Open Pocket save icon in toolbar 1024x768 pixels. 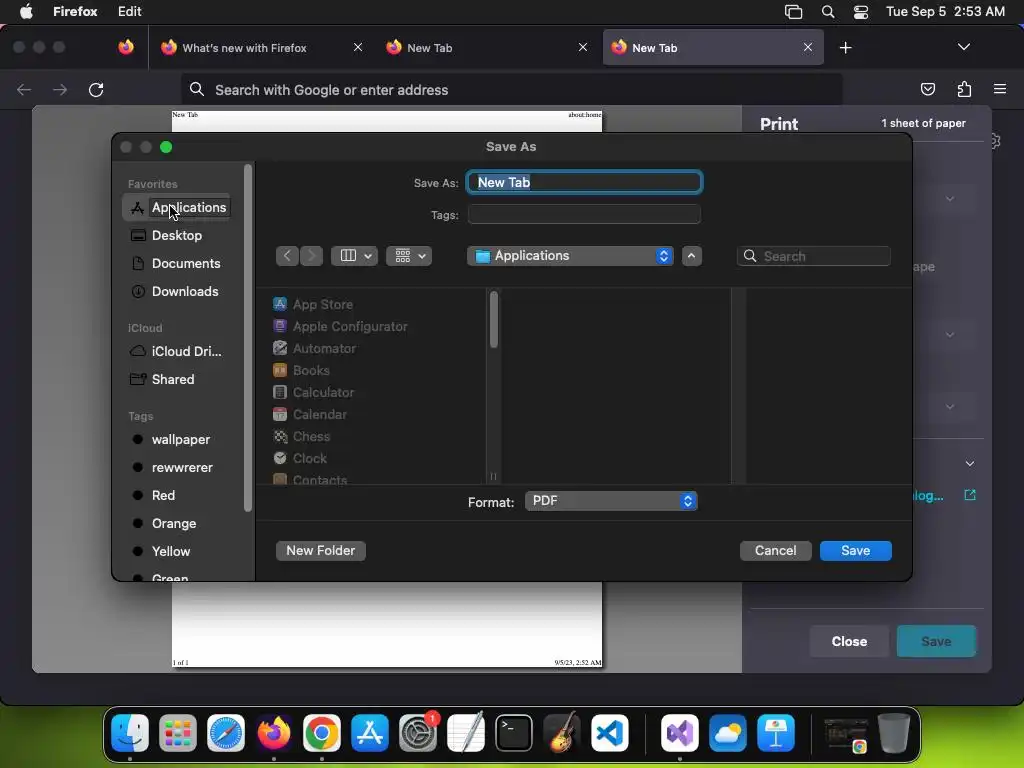pos(927,89)
